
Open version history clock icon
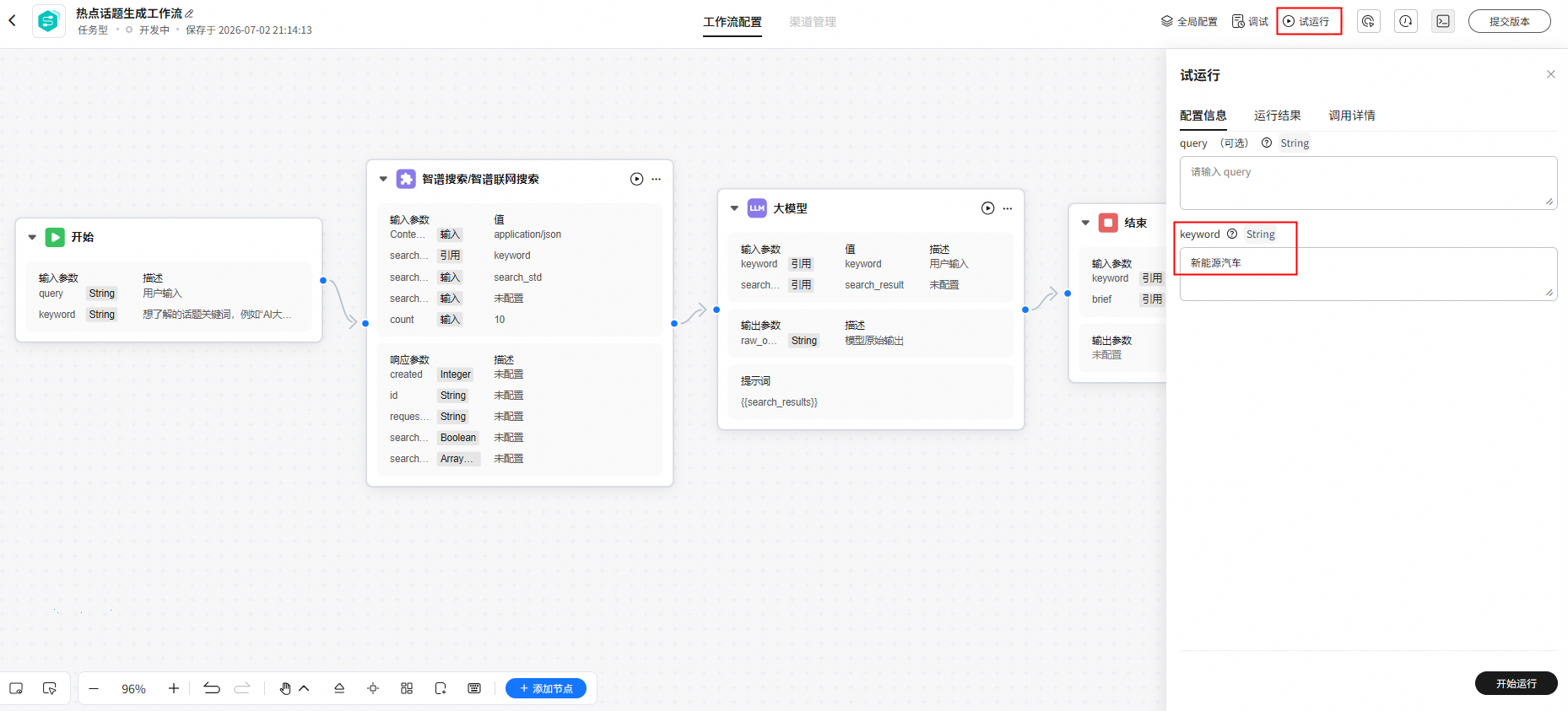click(1406, 21)
